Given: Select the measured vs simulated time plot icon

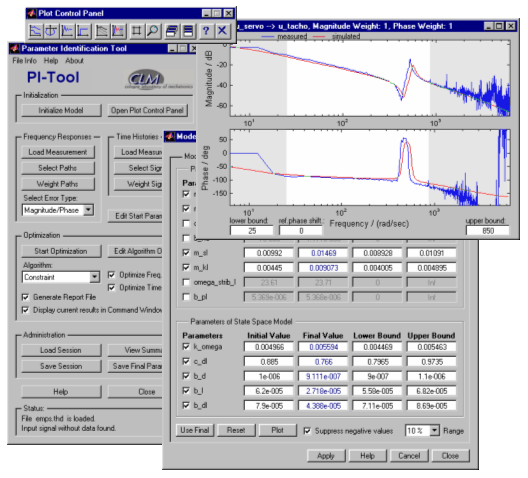Looking at the screenshot, I should 118,31.
